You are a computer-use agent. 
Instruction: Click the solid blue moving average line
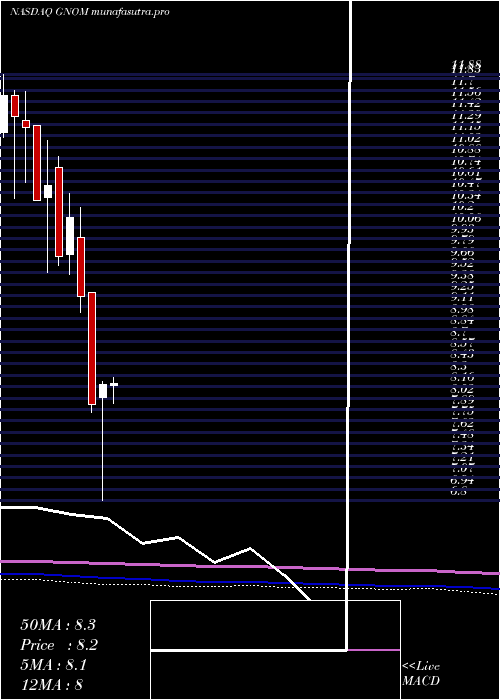(250, 581)
